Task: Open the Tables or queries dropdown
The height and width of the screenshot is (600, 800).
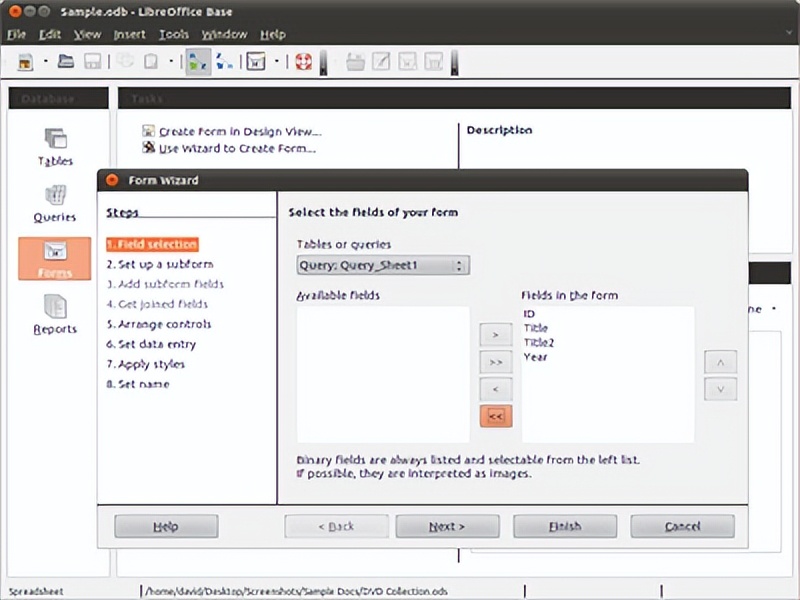Action: (383, 265)
